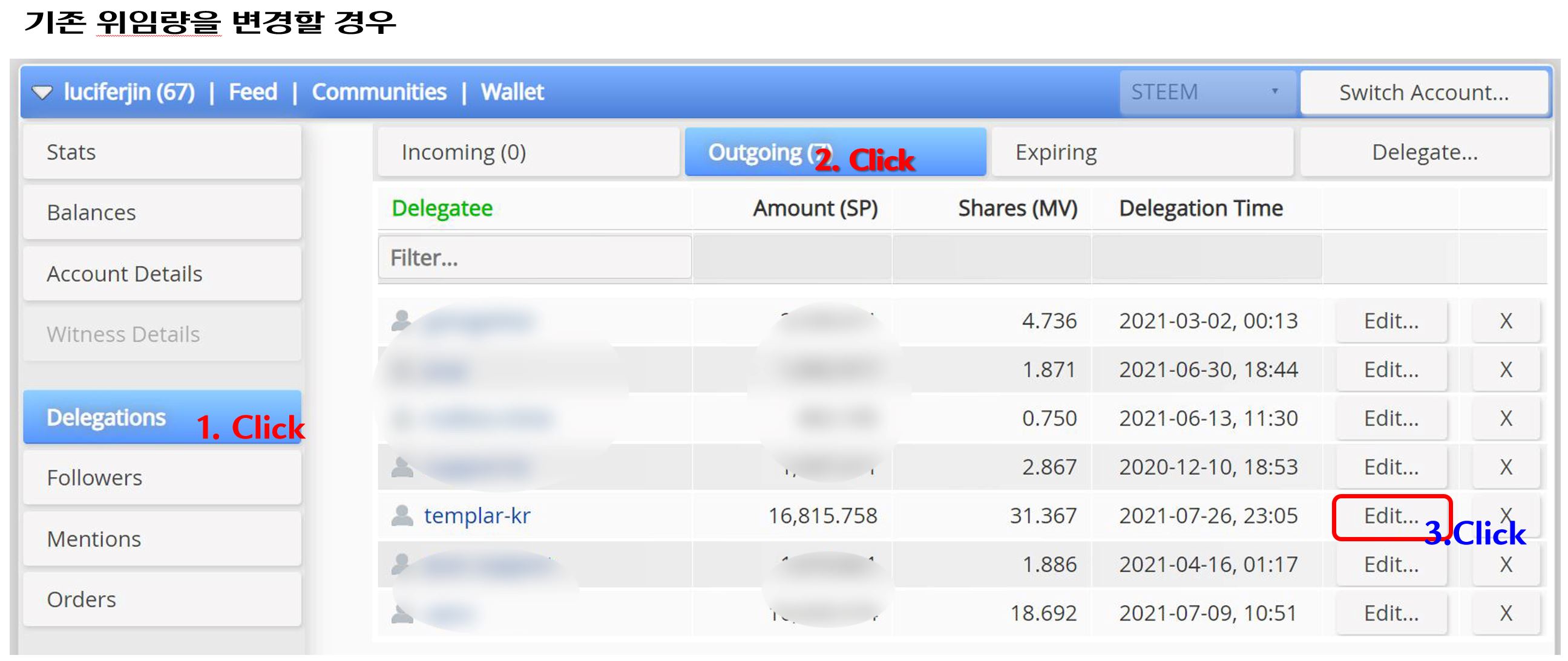This screenshot has height=661, width=1568.
Task: Sort by Amount (SP) column header
Action: pos(815,209)
